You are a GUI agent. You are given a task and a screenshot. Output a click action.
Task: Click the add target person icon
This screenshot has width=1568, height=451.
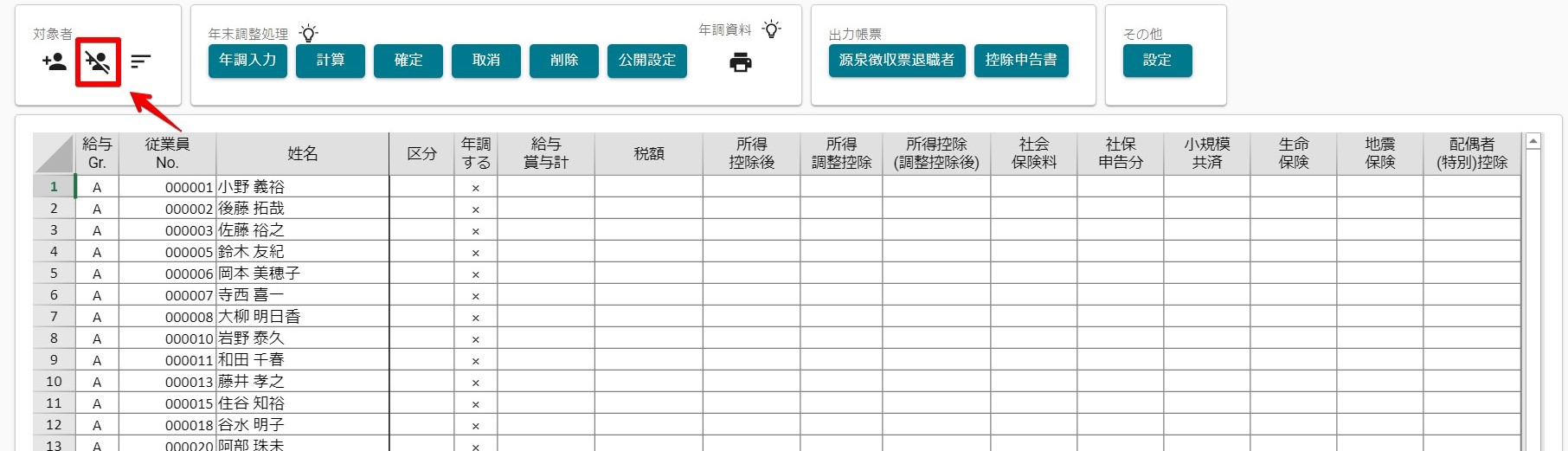point(55,61)
